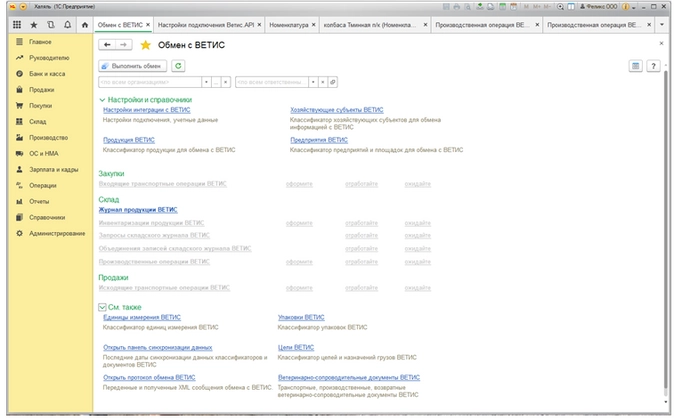Click ellipsis select button for organization filter

(216, 82)
